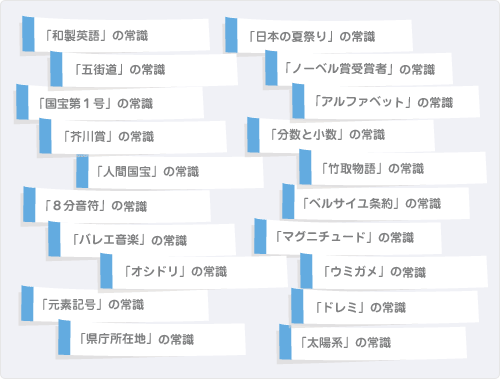Open the 「県庁所在地」の常識 topic
Image resolution: width=500 pixels, height=379 pixels.
pyautogui.click(x=152, y=338)
